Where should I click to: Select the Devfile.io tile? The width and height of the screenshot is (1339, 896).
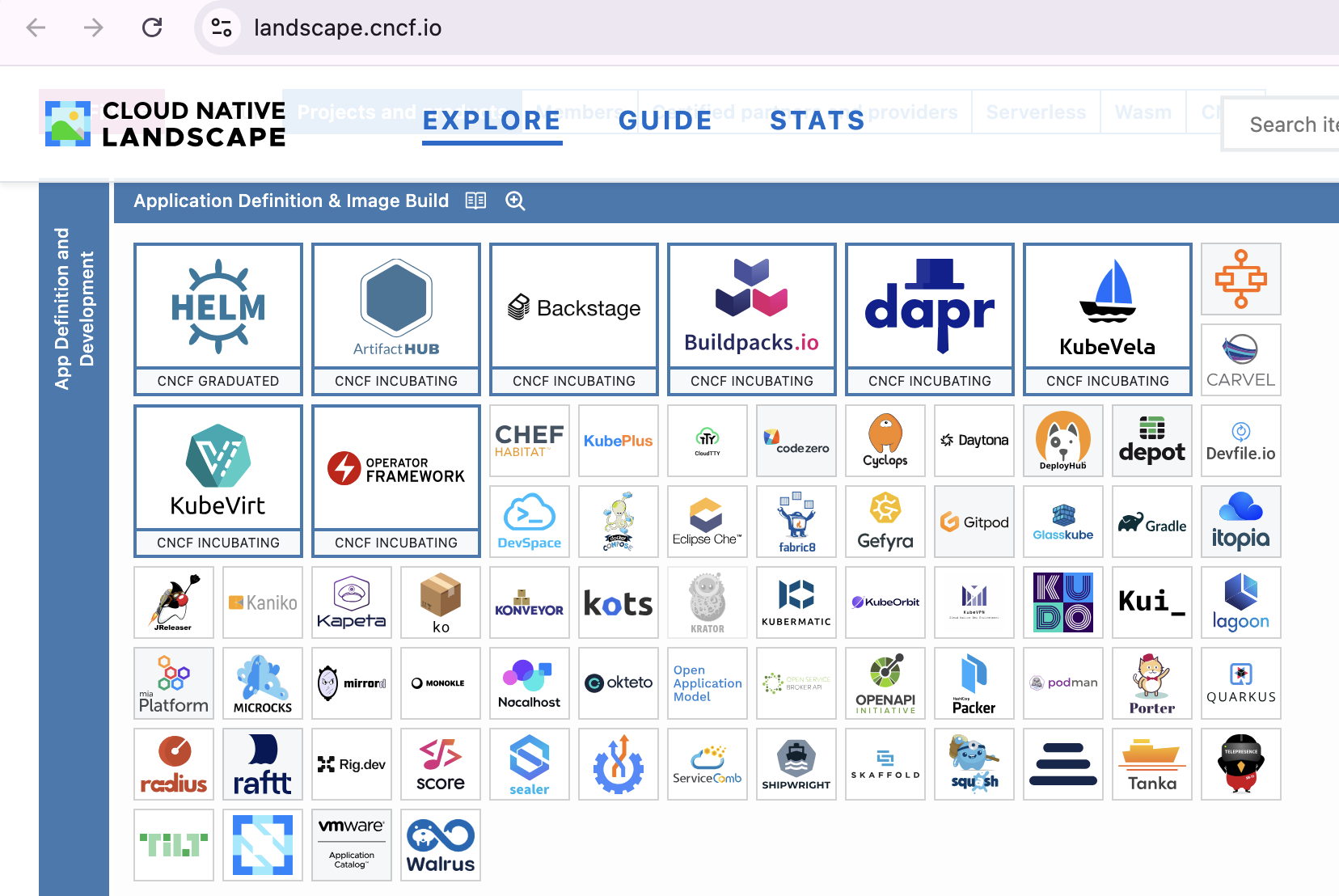[1241, 441]
